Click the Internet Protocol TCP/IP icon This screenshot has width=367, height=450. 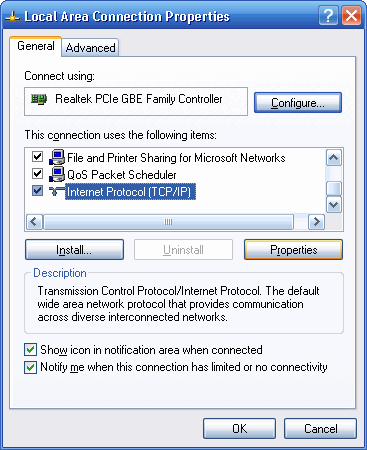[x=57, y=192]
